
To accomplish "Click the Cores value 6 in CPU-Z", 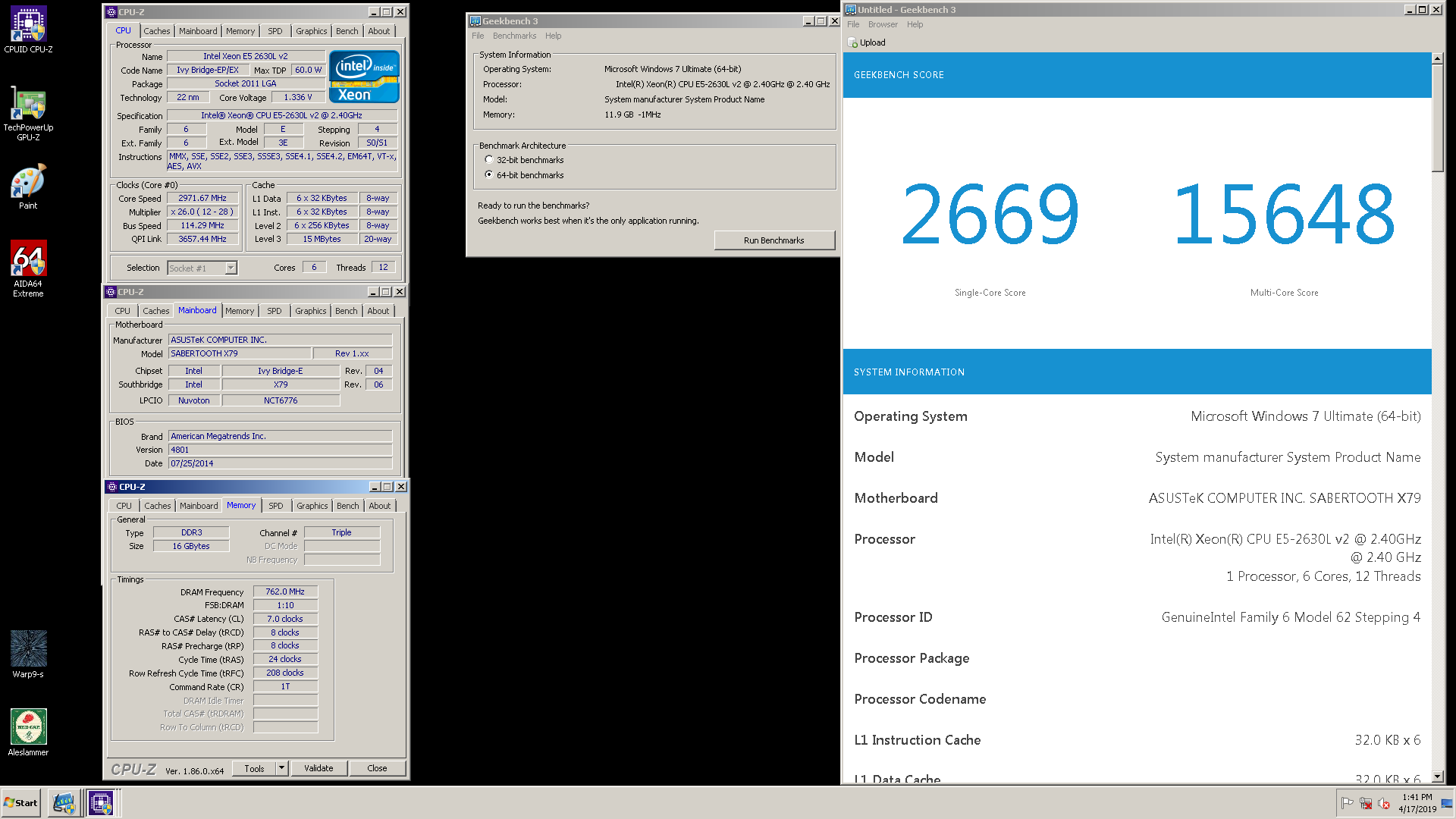I will 314,267.
